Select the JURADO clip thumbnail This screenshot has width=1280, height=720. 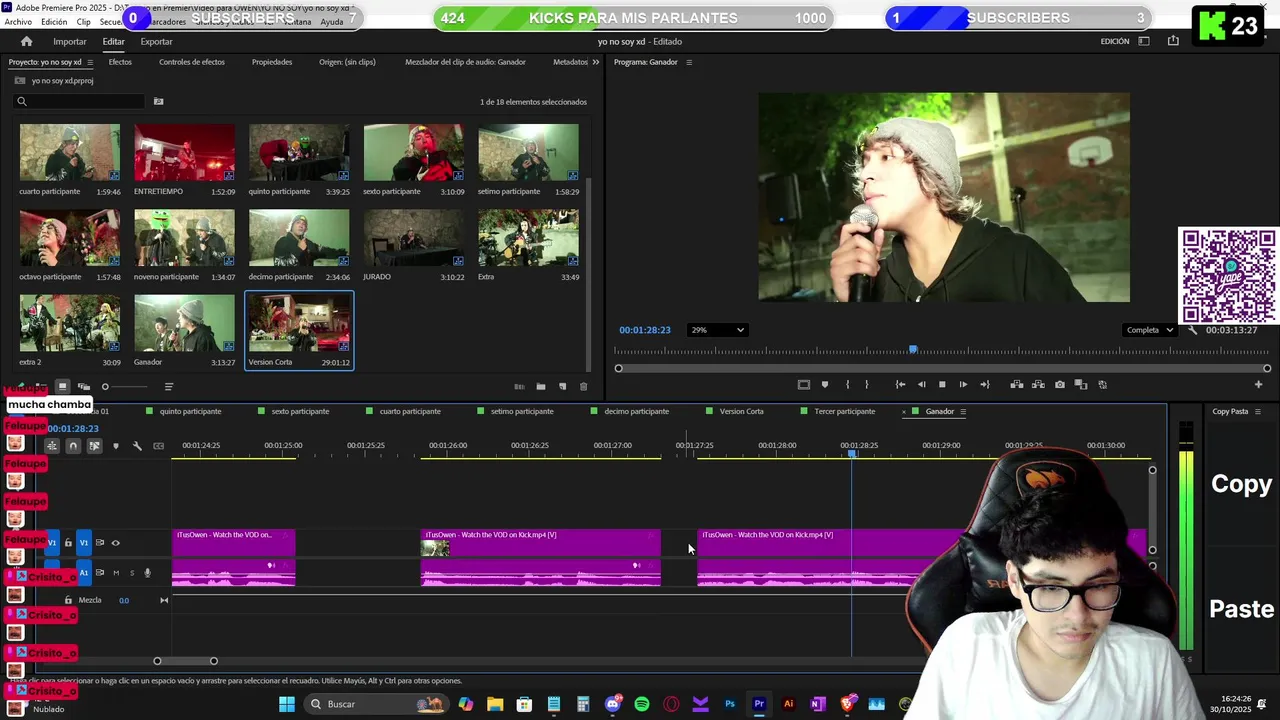point(414,238)
